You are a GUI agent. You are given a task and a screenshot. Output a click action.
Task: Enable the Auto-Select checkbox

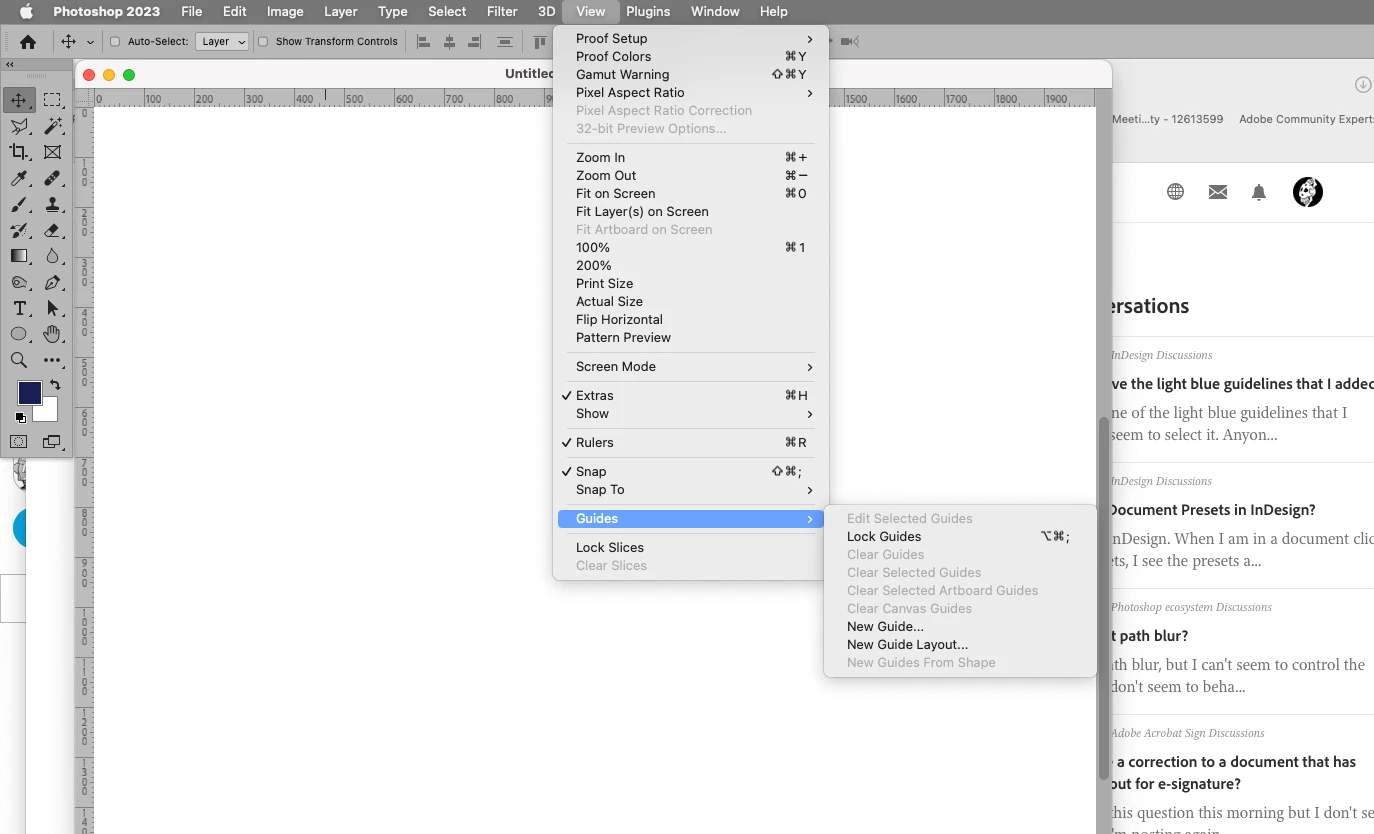(x=115, y=41)
